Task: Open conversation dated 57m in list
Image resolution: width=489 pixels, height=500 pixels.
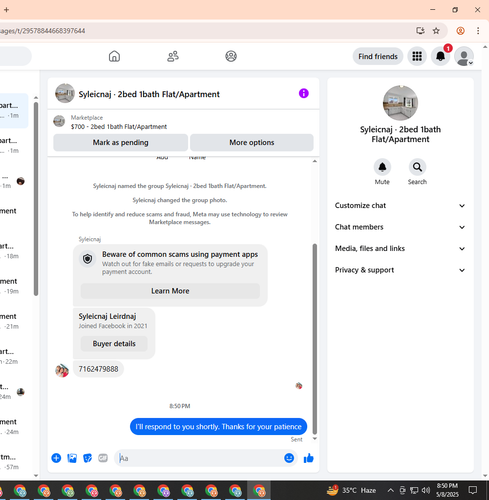Action: 14,462
